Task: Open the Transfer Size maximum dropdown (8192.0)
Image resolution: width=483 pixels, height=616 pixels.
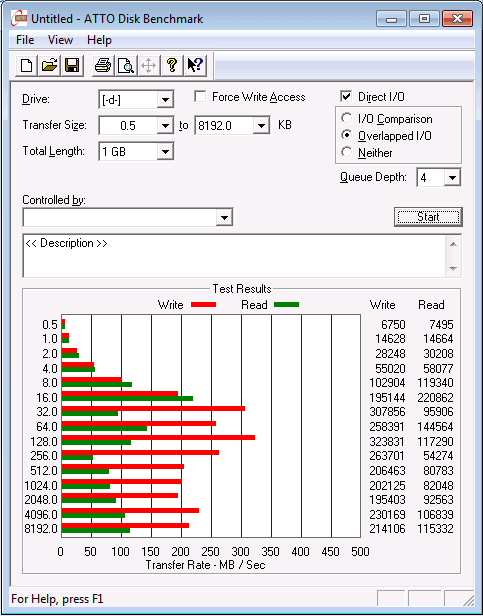Action: click(261, 126)
